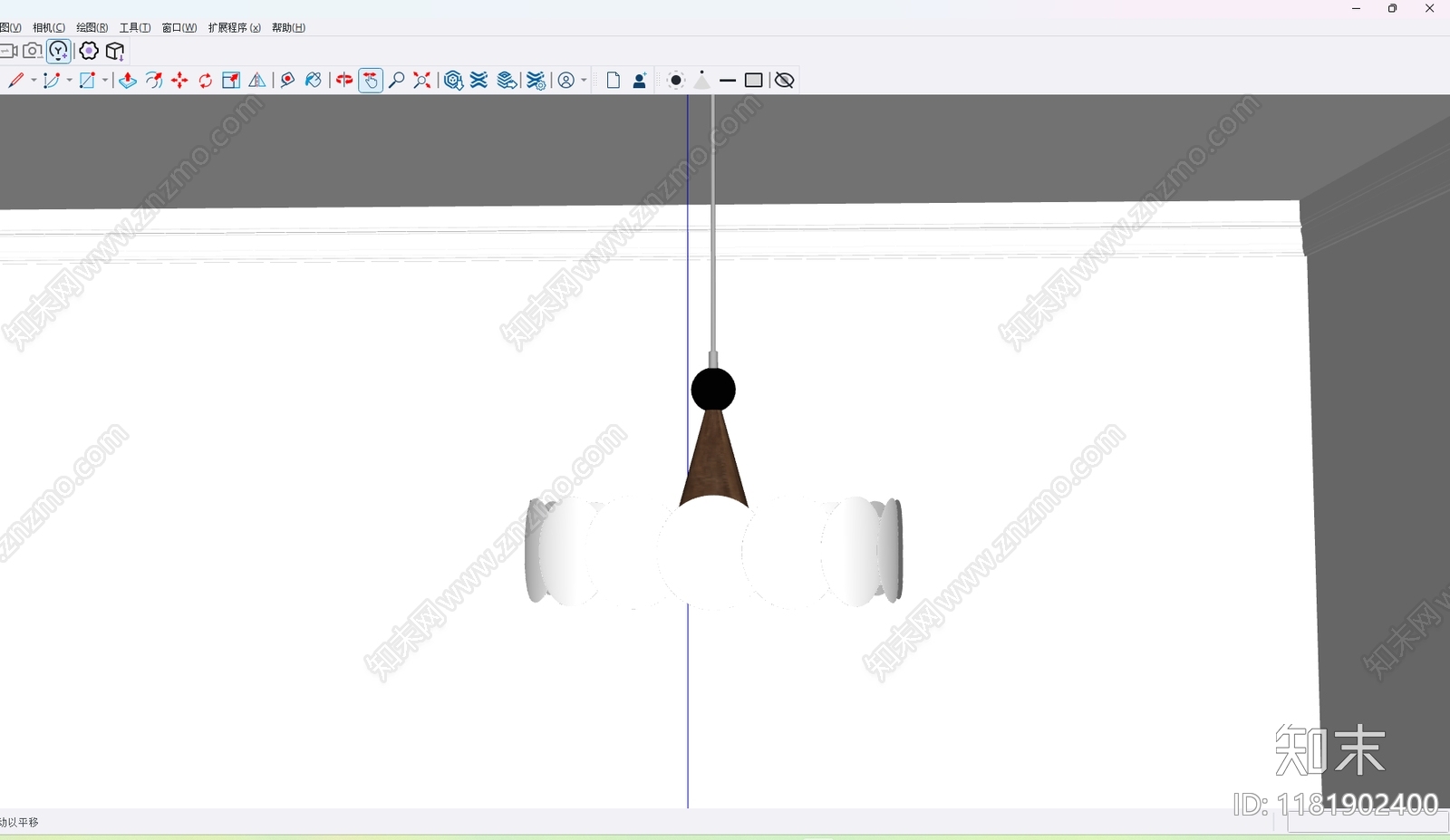Click the still camera icon in top toolbar

33,51
